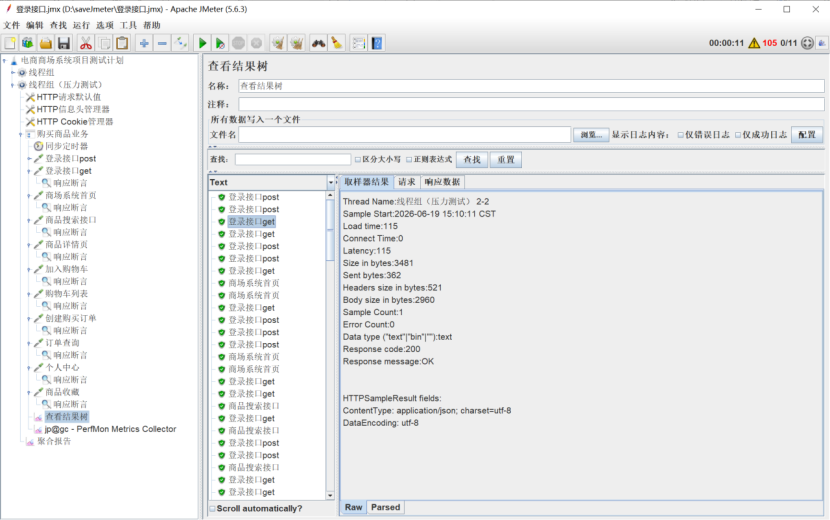Click Start no pauses icon

point(220,43)
